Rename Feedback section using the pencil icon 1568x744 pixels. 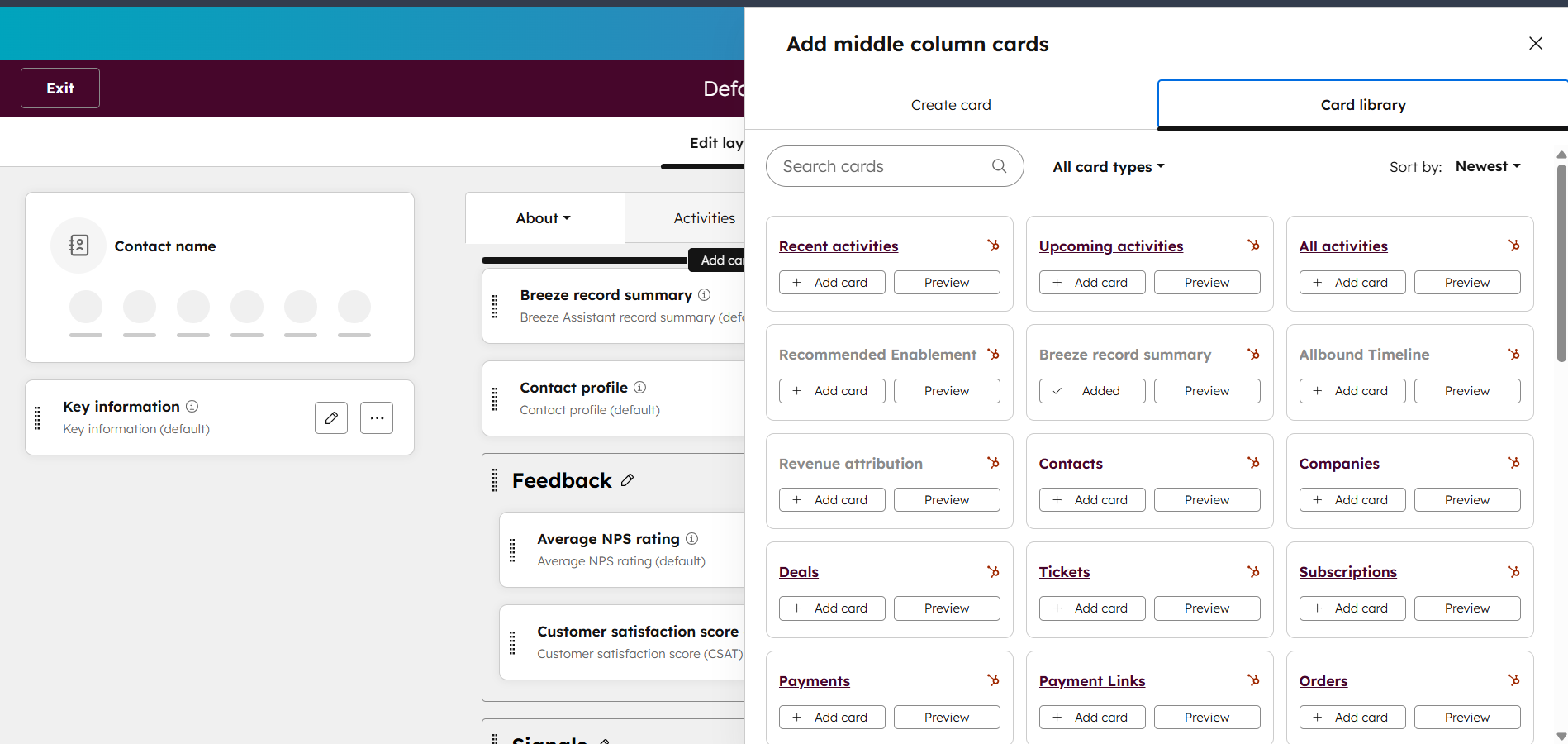tap(628, 480)
